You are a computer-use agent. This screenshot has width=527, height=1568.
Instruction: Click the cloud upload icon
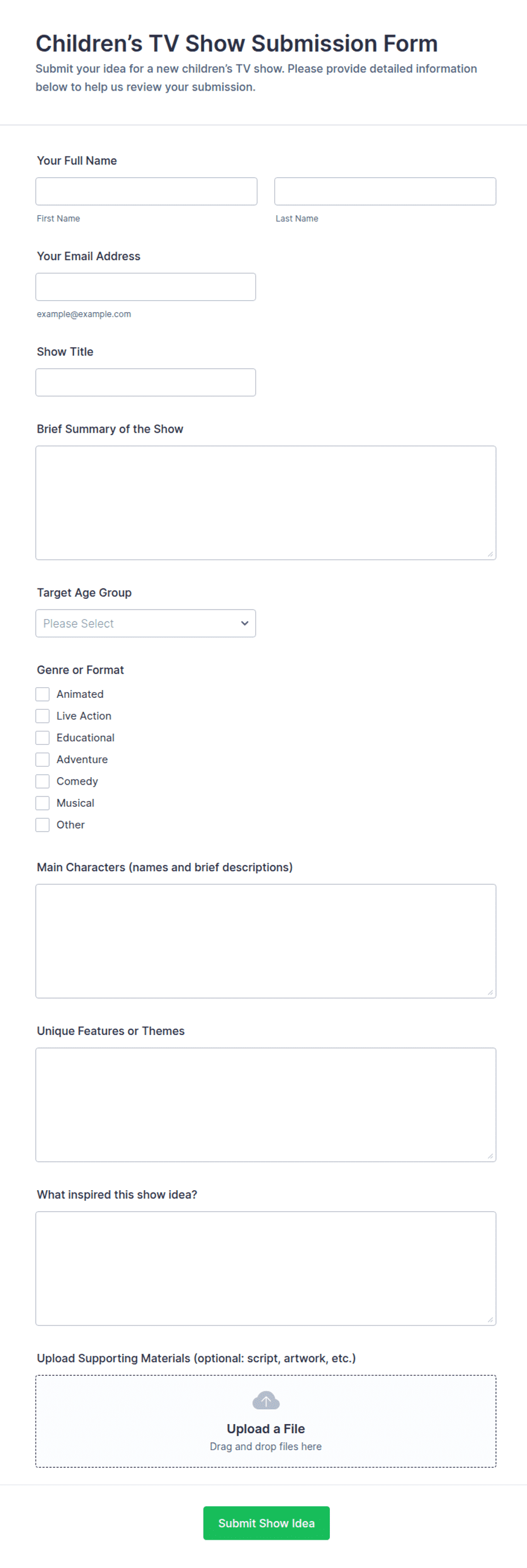click(x=266, y=1400)
